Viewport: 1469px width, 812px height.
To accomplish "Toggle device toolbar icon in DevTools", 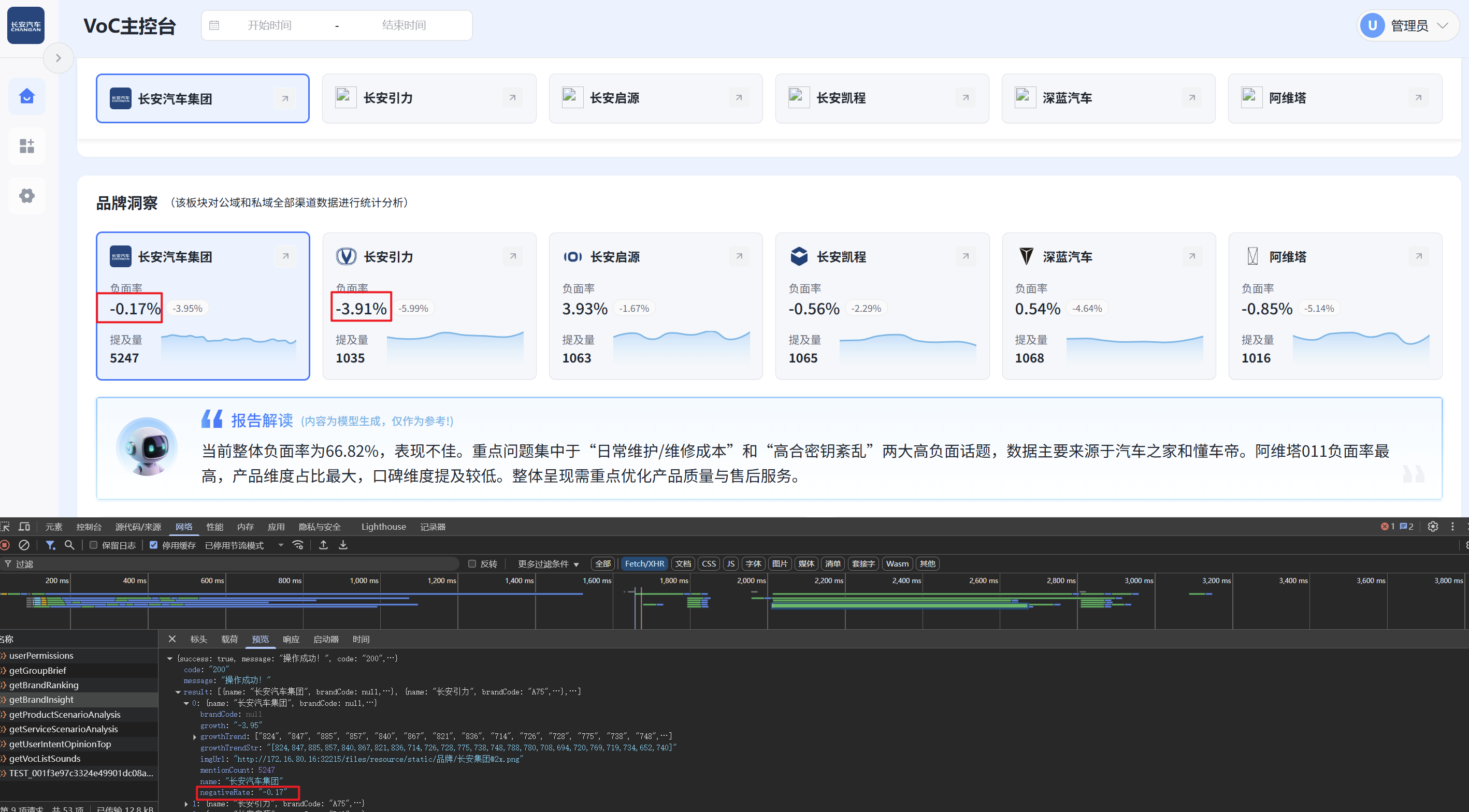I will [24, 526].
